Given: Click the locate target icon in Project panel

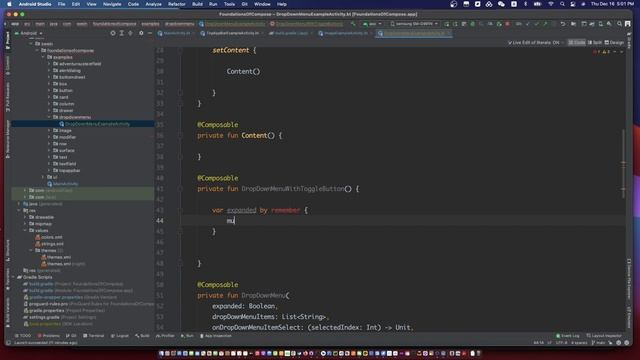Looking at the screenshot, I should [x=113, y=33].
